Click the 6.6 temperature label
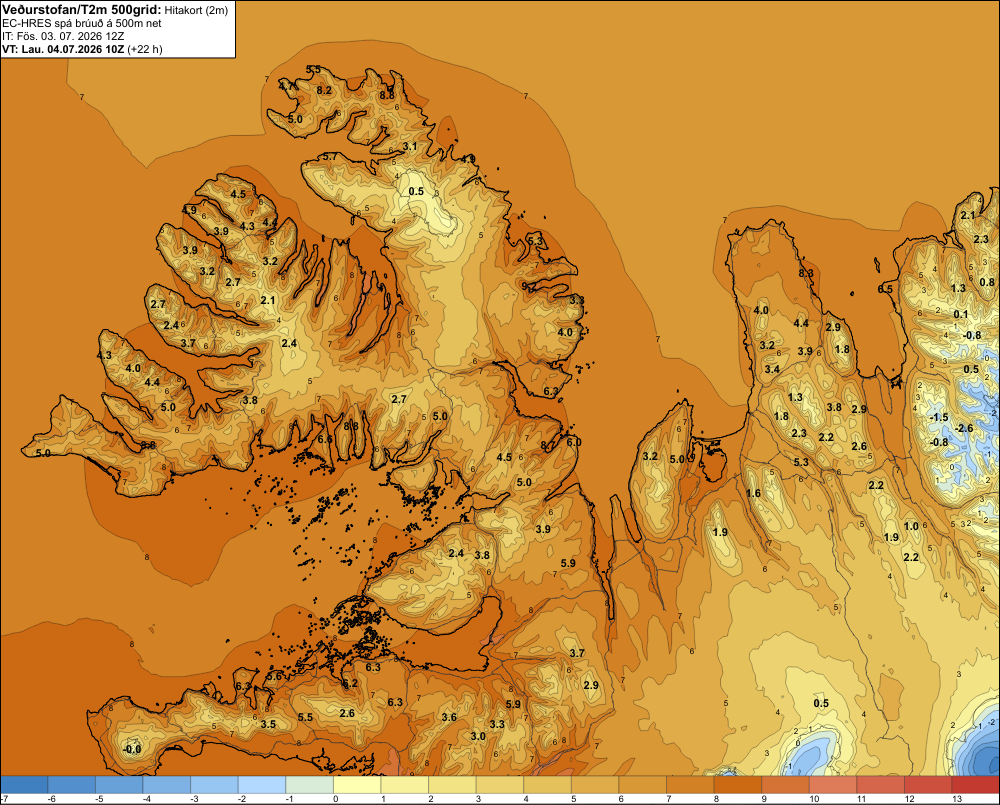 [325, 439]
